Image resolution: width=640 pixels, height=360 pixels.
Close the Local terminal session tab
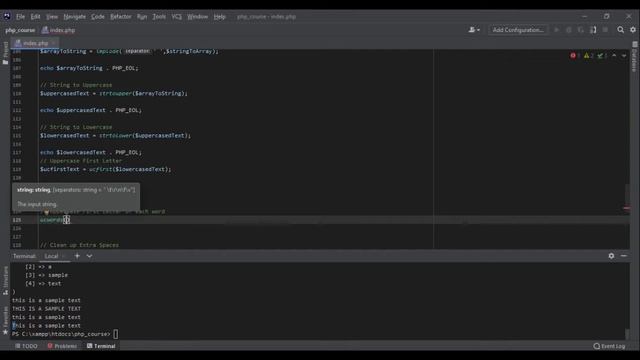[x=64, y=256]
